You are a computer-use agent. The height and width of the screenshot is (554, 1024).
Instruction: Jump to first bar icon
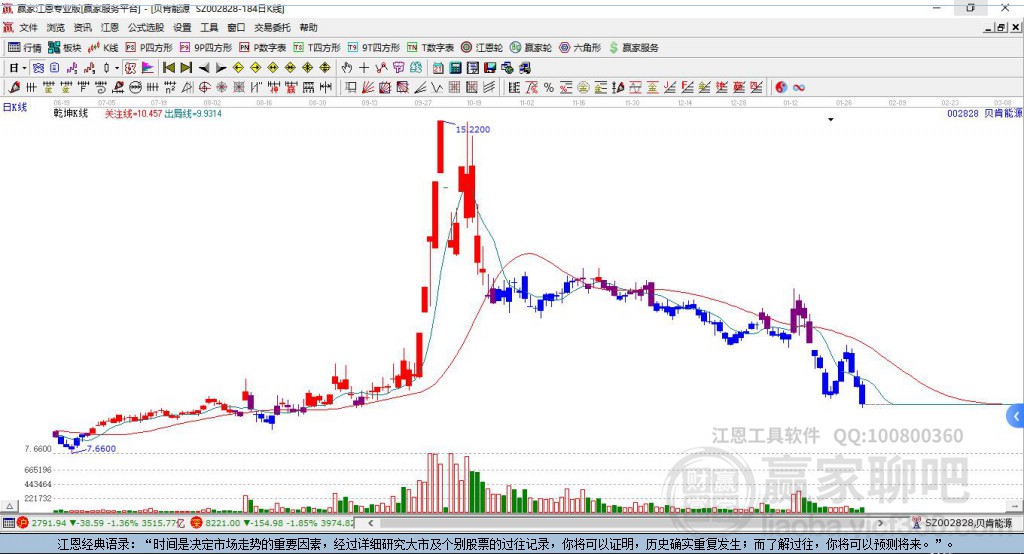[168, 68]
